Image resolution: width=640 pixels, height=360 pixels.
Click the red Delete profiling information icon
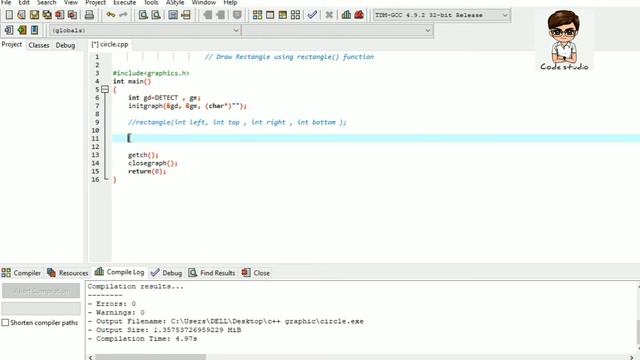click(x=359, y=15)
